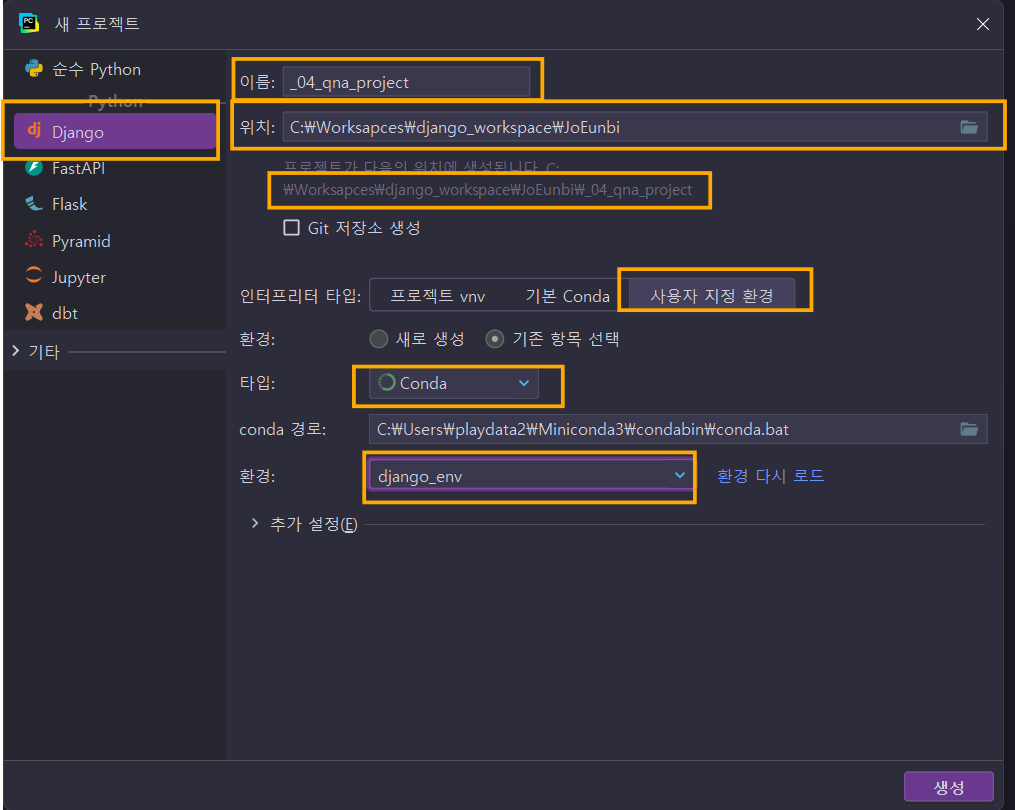This screenshot has height=810, width=1015.
Task: Select the 기존 항목 선택 radio button
Action: [x=495, y=339]
